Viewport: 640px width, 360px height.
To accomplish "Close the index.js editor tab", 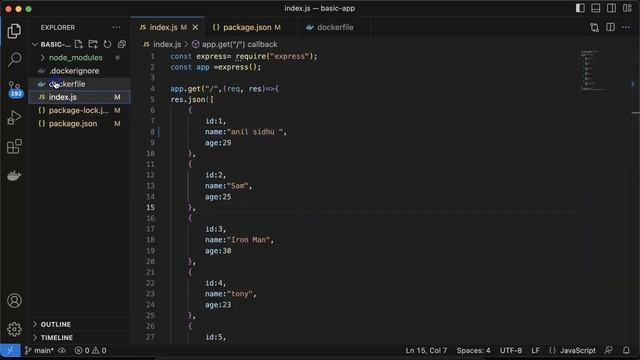I will click(x=196, y=27).
